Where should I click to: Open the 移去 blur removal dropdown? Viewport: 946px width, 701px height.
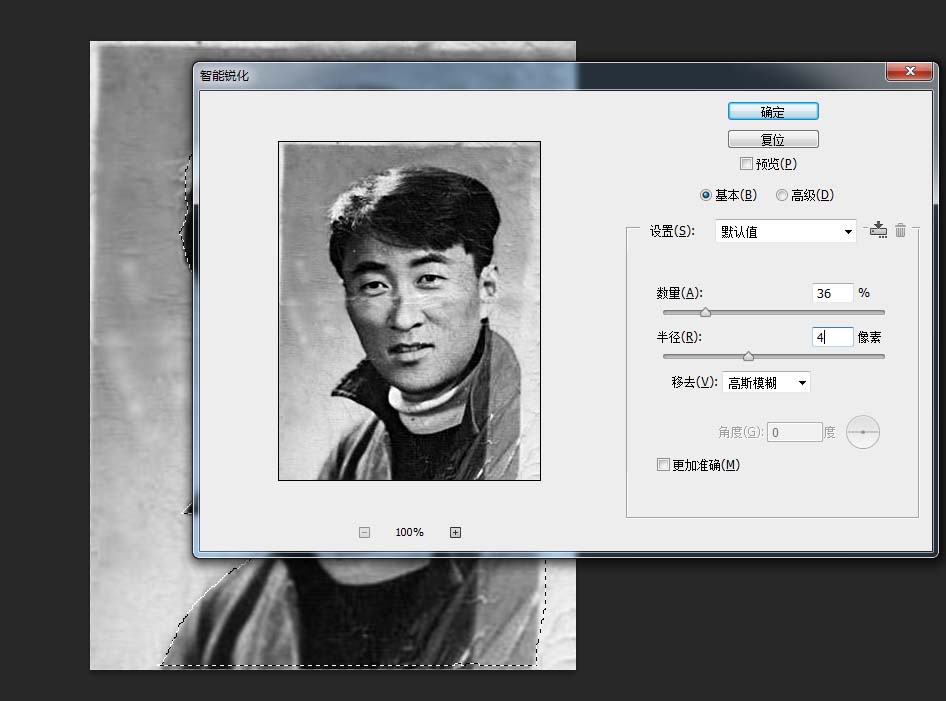point(766,381)
